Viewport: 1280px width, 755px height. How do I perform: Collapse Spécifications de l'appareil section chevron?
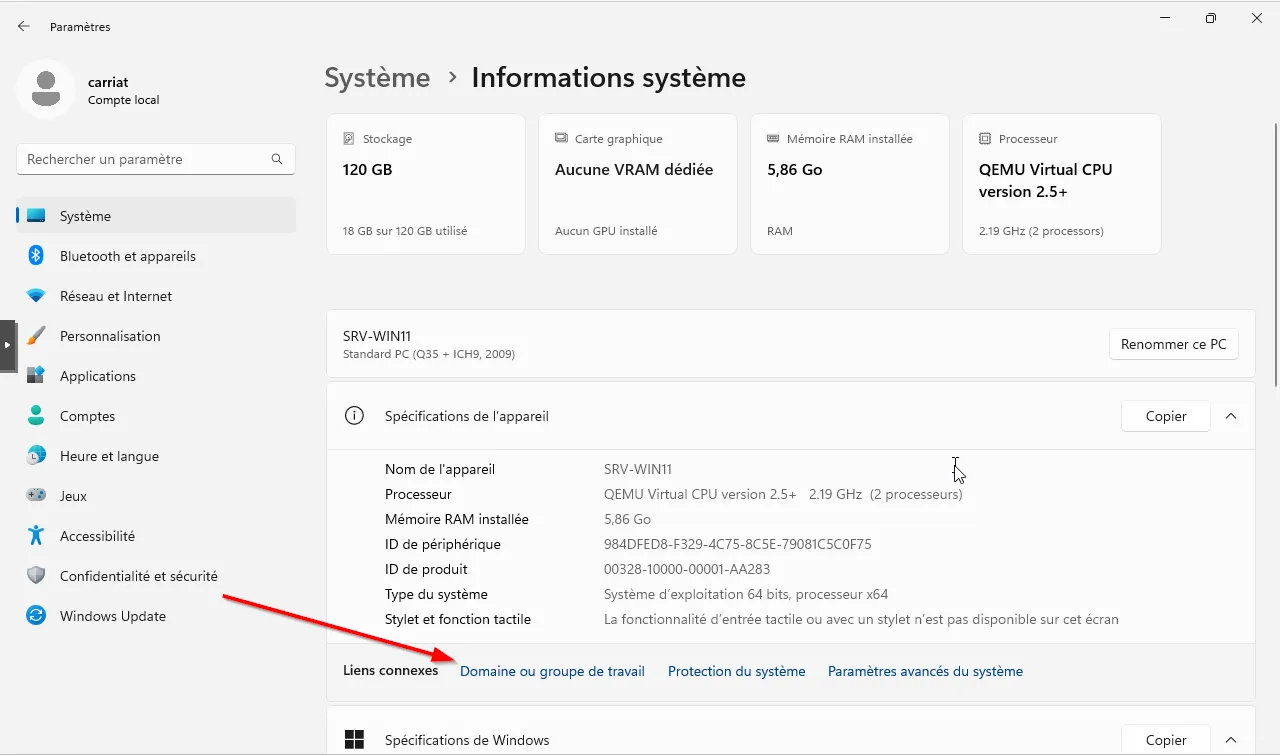tap(1231, 416)
